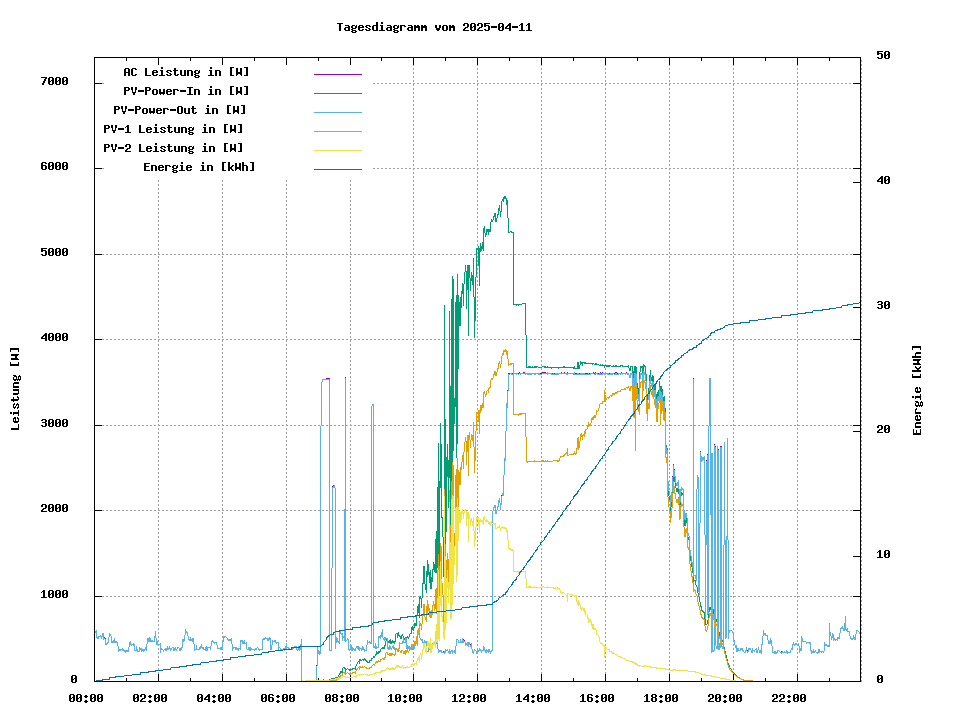Select the 'PV-Power-Out in [W]' legend entry
960x720 pixels.
pyautogui.click(x=180, y=110)
